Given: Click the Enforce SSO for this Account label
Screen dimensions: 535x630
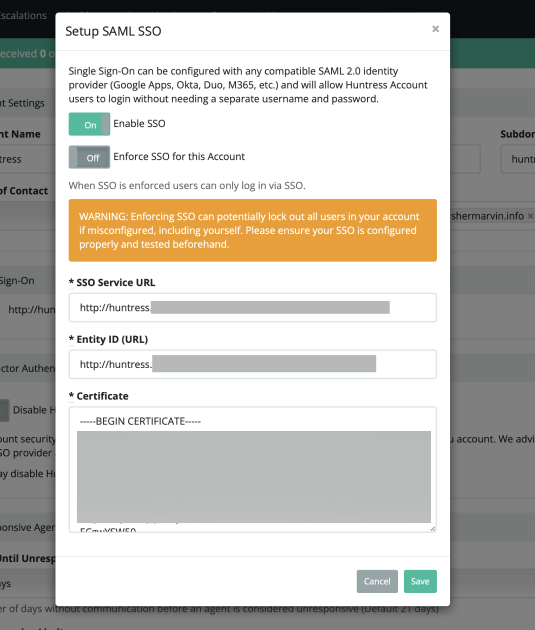Looking at the screenshot, I should [179, 156].
